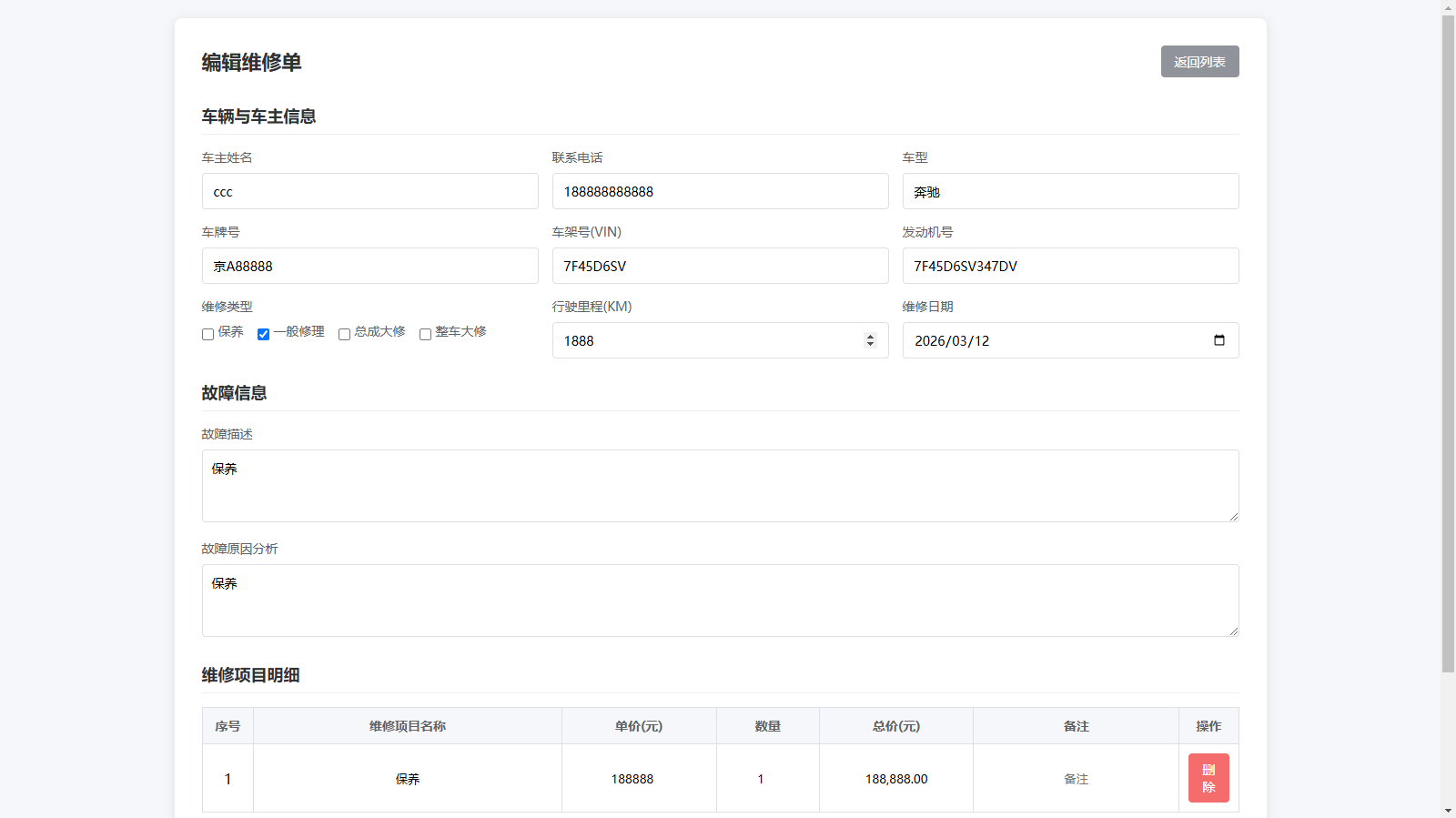Increase the 行驶里程 value with up arrow
Viewport: 1456px width, 818px height.
(x=870, y=336)
